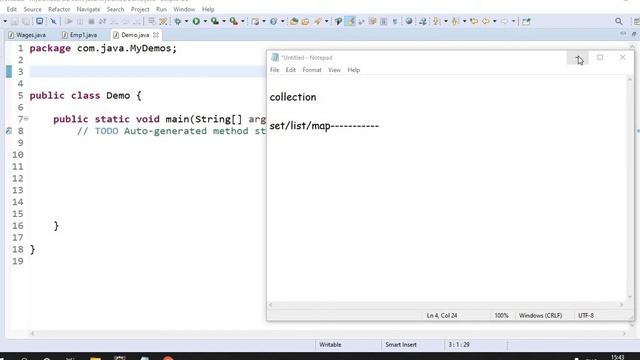The height and width of the screenshot is (360, 640).
Task: Toggle Skip All Breakpoints
Action: [53, 21]
